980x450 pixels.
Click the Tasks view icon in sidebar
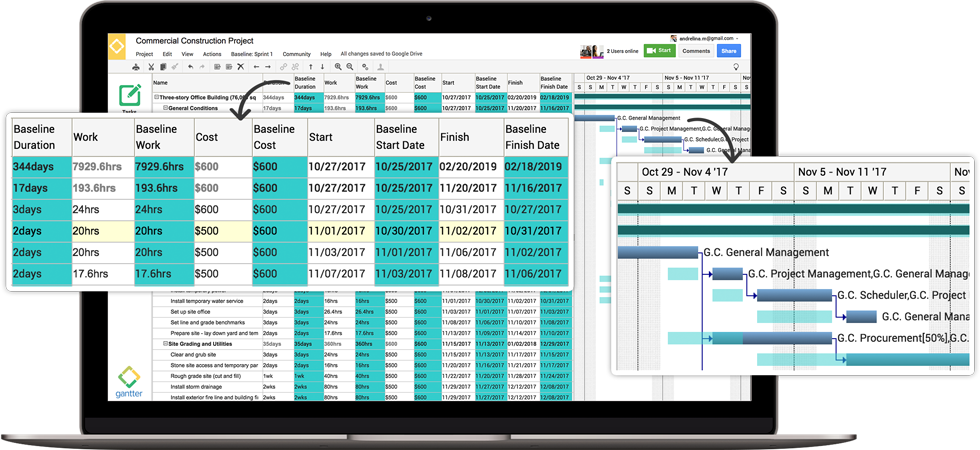pos(130,96)
